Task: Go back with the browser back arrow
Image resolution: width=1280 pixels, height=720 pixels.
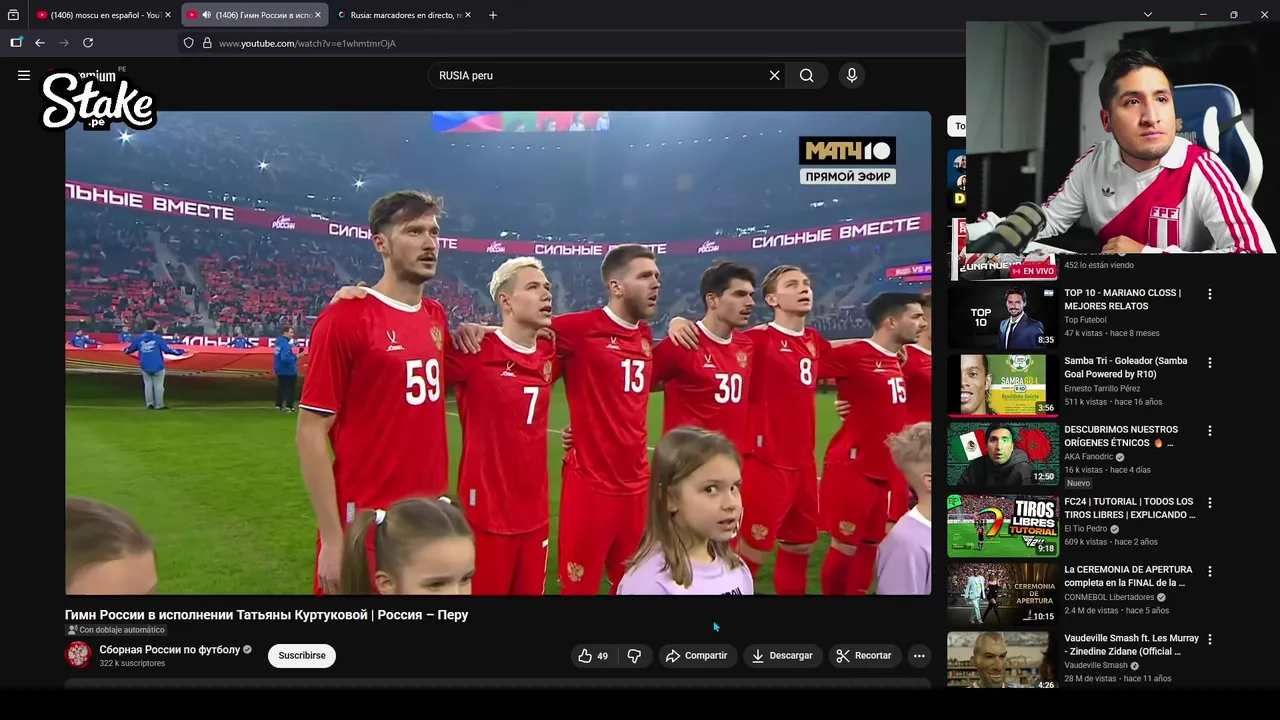Action: point(40,43)
